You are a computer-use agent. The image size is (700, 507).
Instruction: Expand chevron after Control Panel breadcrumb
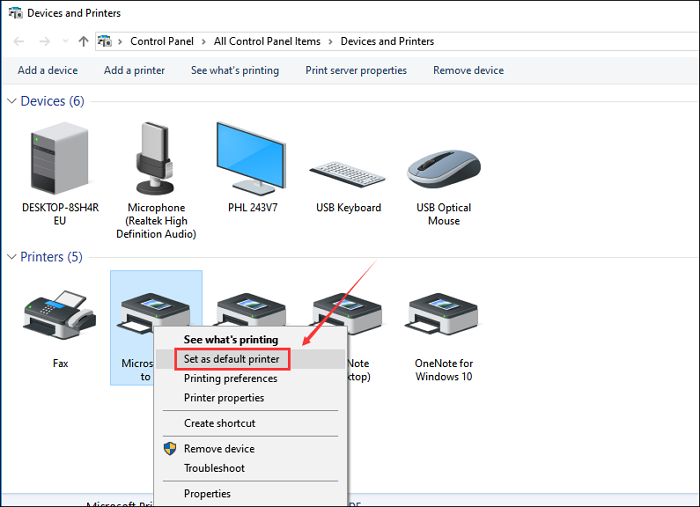click(x=204, y=42)
